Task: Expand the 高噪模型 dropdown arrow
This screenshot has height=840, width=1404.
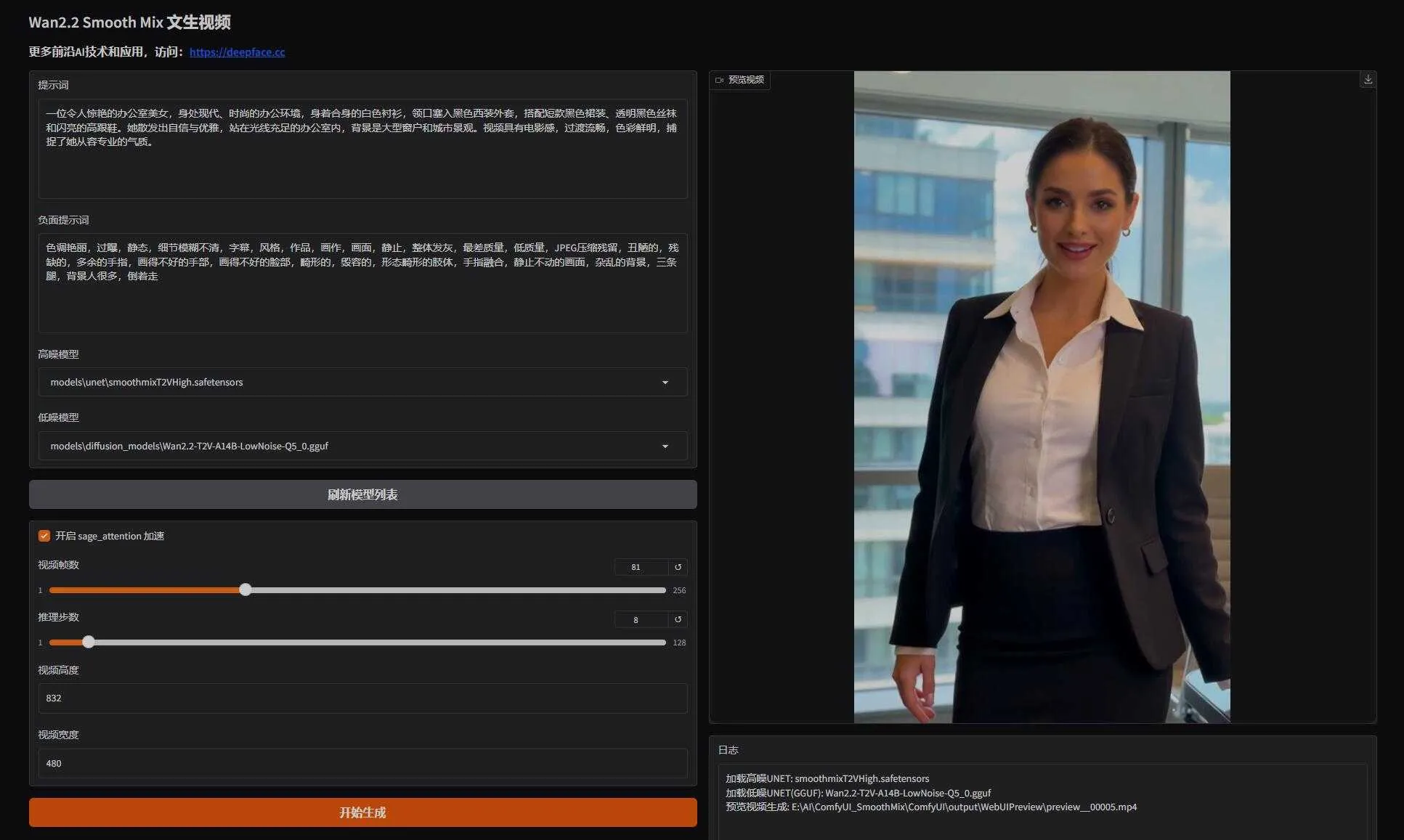Action: 665,383
